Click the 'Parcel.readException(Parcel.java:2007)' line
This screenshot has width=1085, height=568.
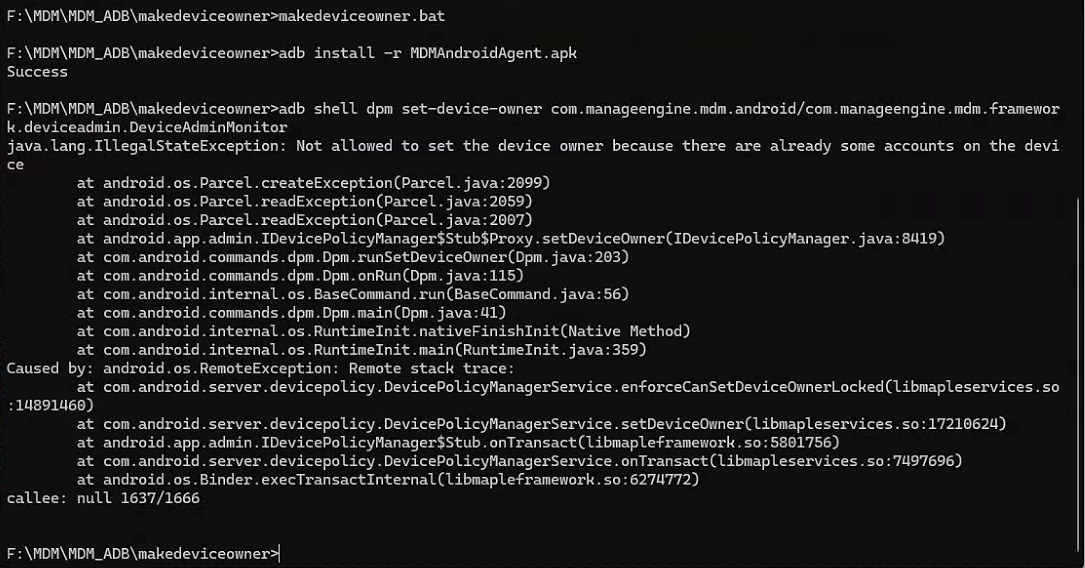304,220
